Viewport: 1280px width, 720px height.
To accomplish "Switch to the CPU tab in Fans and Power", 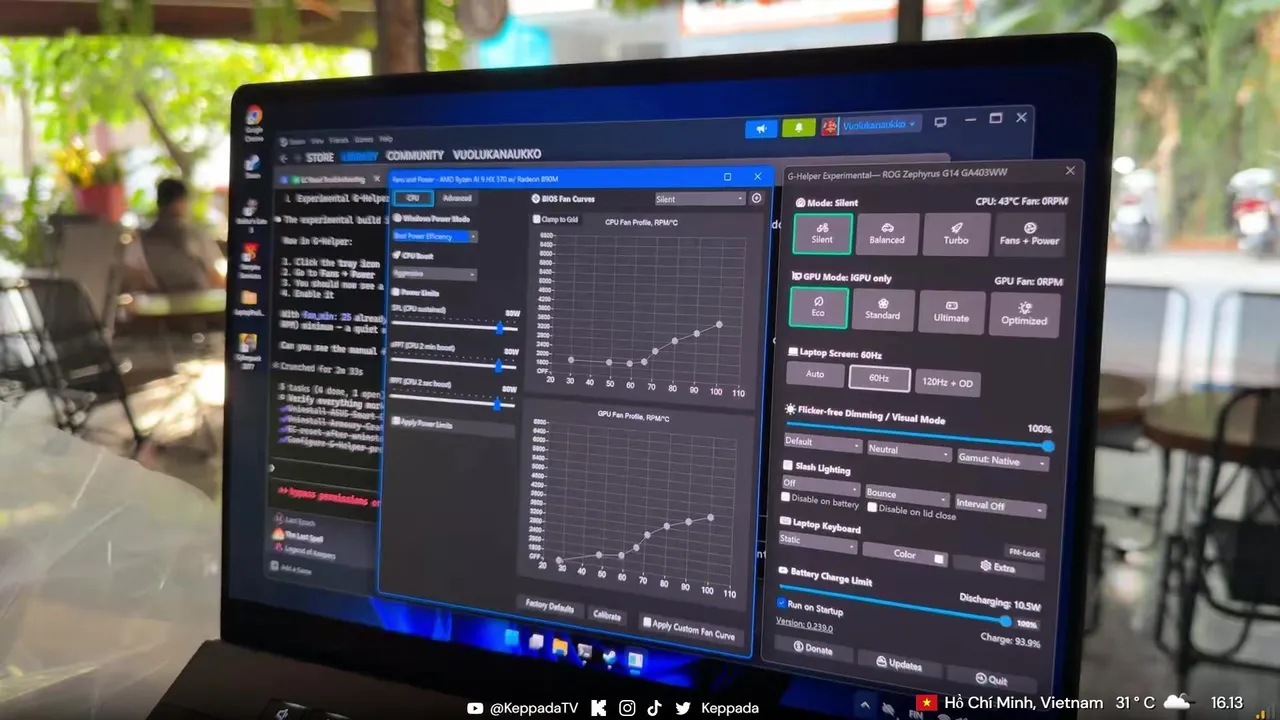I will 412,199.
